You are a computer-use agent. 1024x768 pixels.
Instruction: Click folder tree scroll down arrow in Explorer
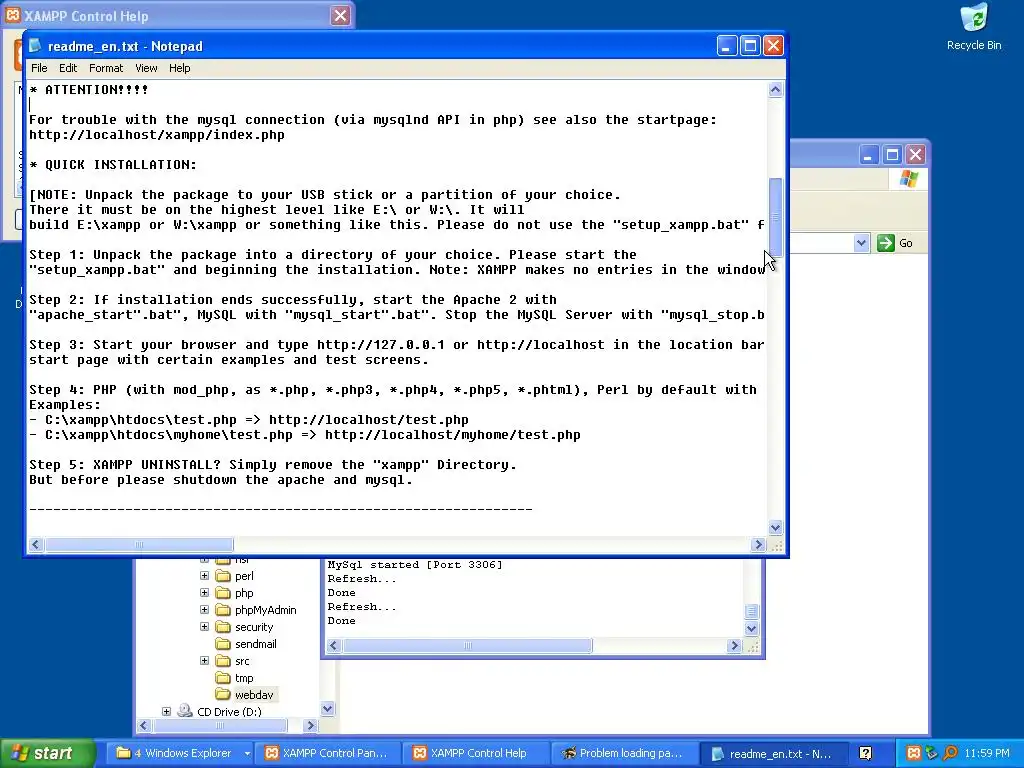point(328,709)
